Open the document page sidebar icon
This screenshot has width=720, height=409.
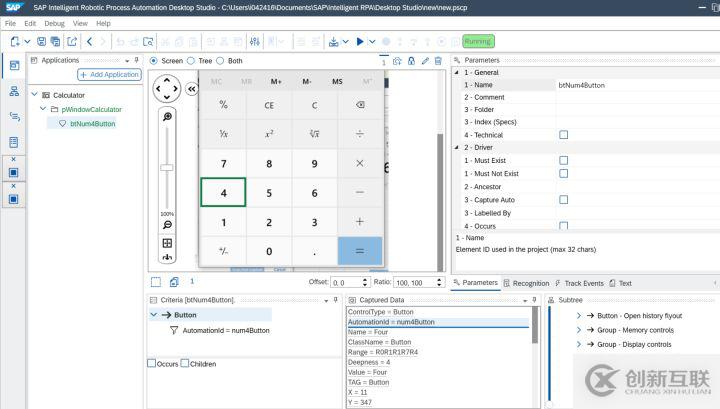coord(14,142)
